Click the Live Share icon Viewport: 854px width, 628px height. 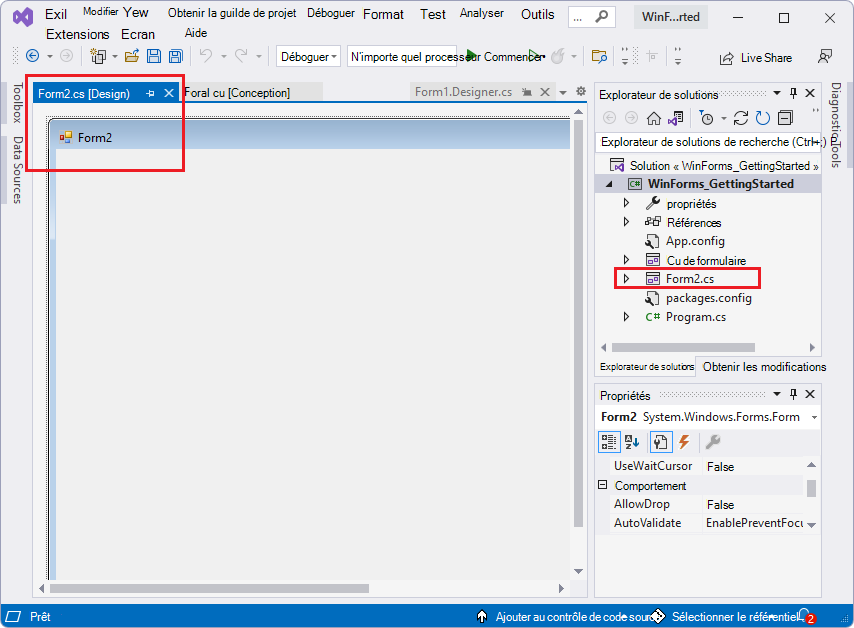point(727,58)
